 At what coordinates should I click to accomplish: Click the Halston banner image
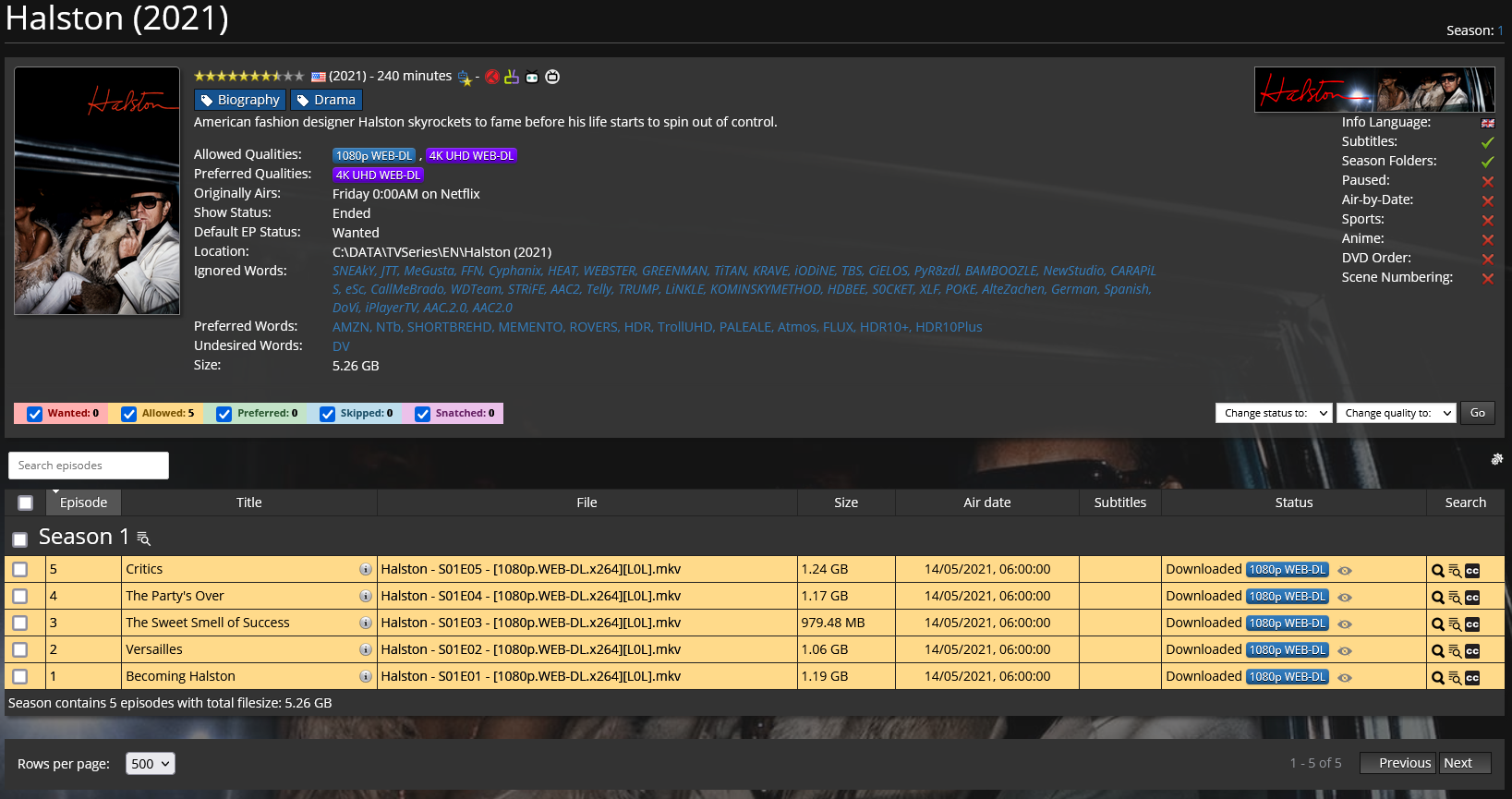(x=1374, y=90)
